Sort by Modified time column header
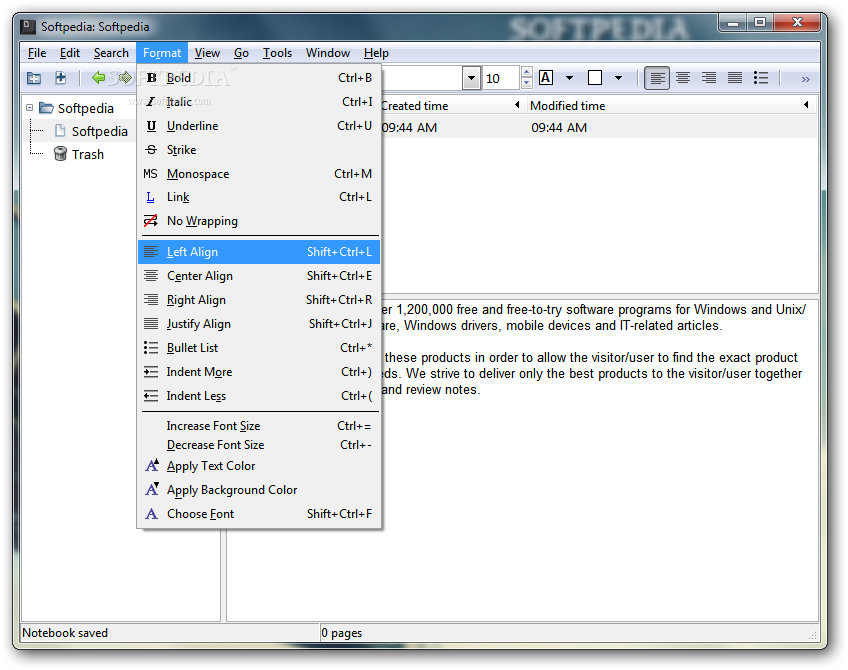 [x=670, y=105]
